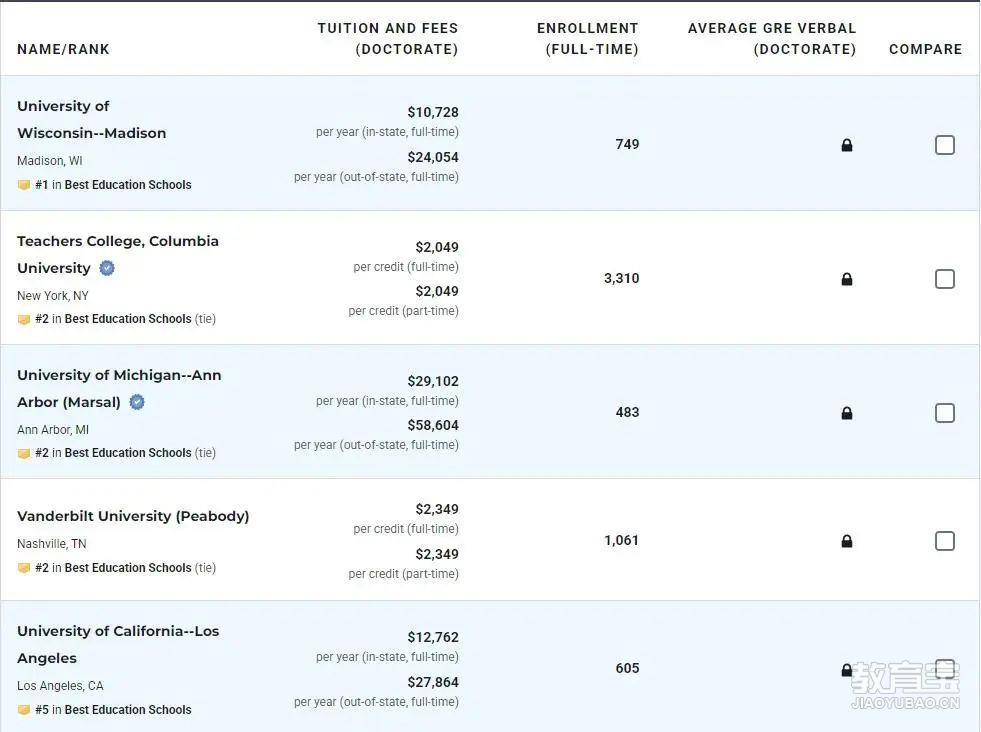Click lock icon in Vanderbilt Peabody row
This screenshot has width=981, height=732.
pos(846,541)
